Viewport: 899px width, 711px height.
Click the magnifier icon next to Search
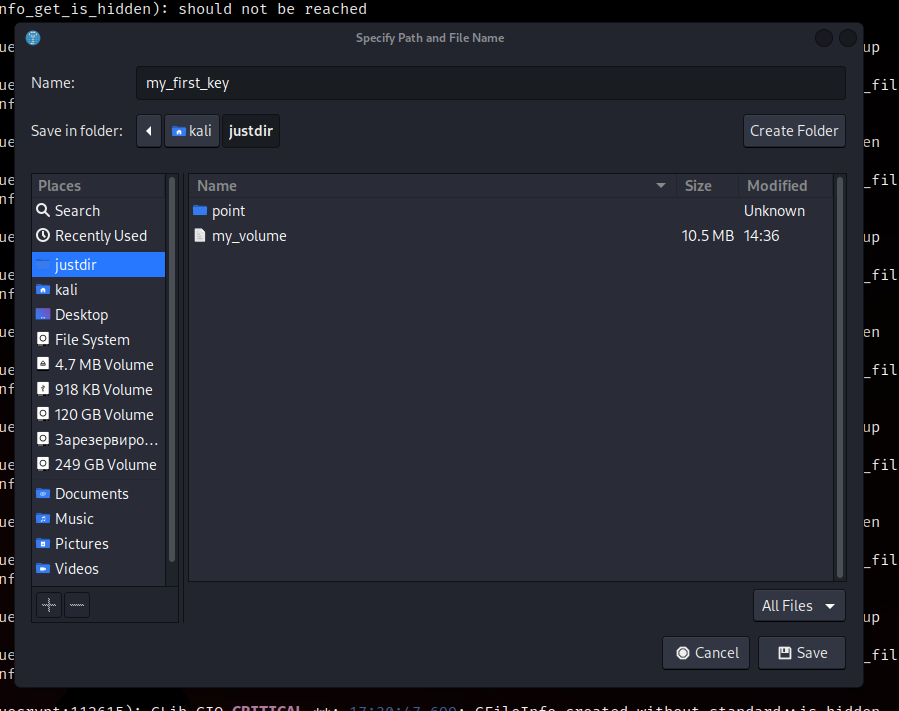coord(43,210)
